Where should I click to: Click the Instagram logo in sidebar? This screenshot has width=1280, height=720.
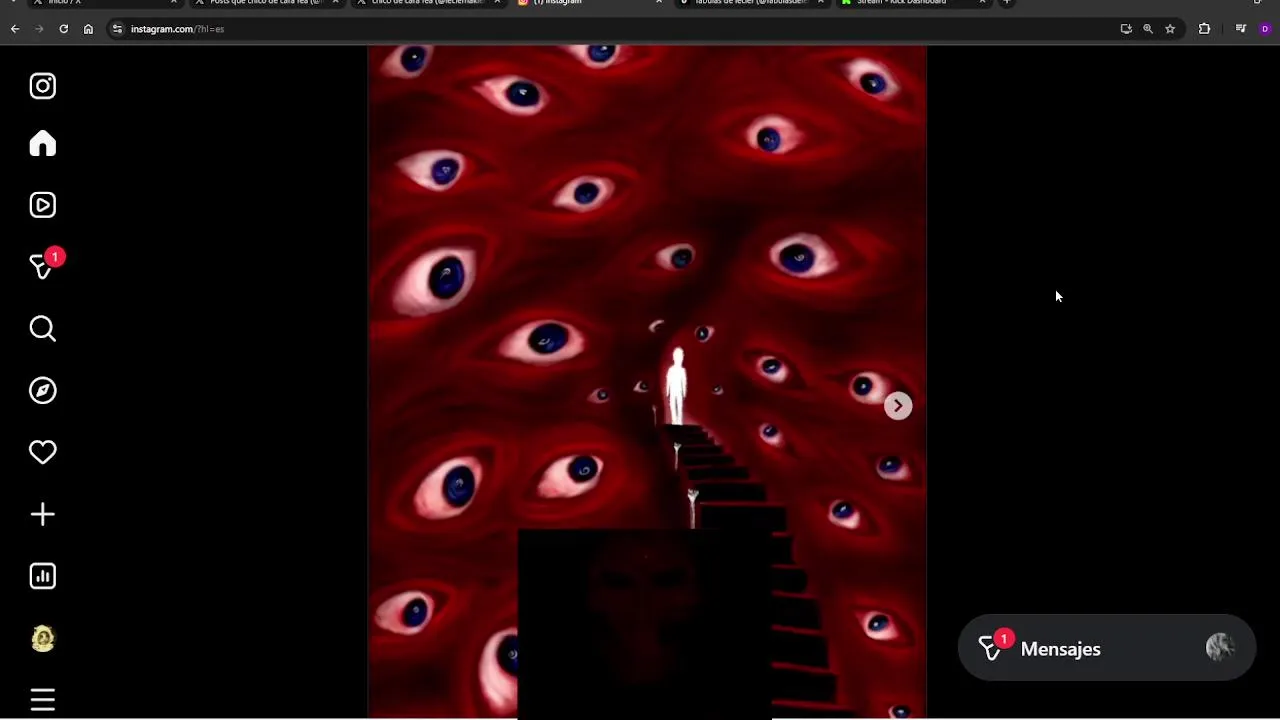click(x=43, y=86)
